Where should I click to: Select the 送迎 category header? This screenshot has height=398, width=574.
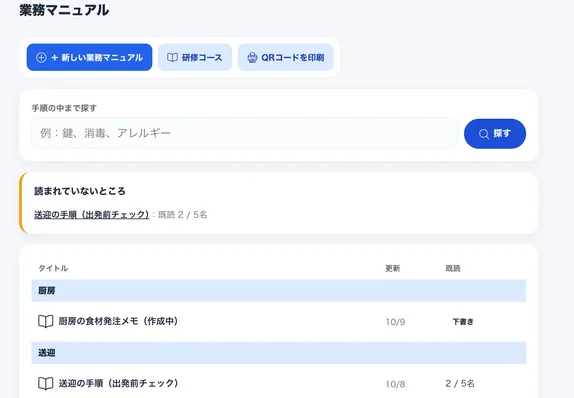(x=279, y=353)
